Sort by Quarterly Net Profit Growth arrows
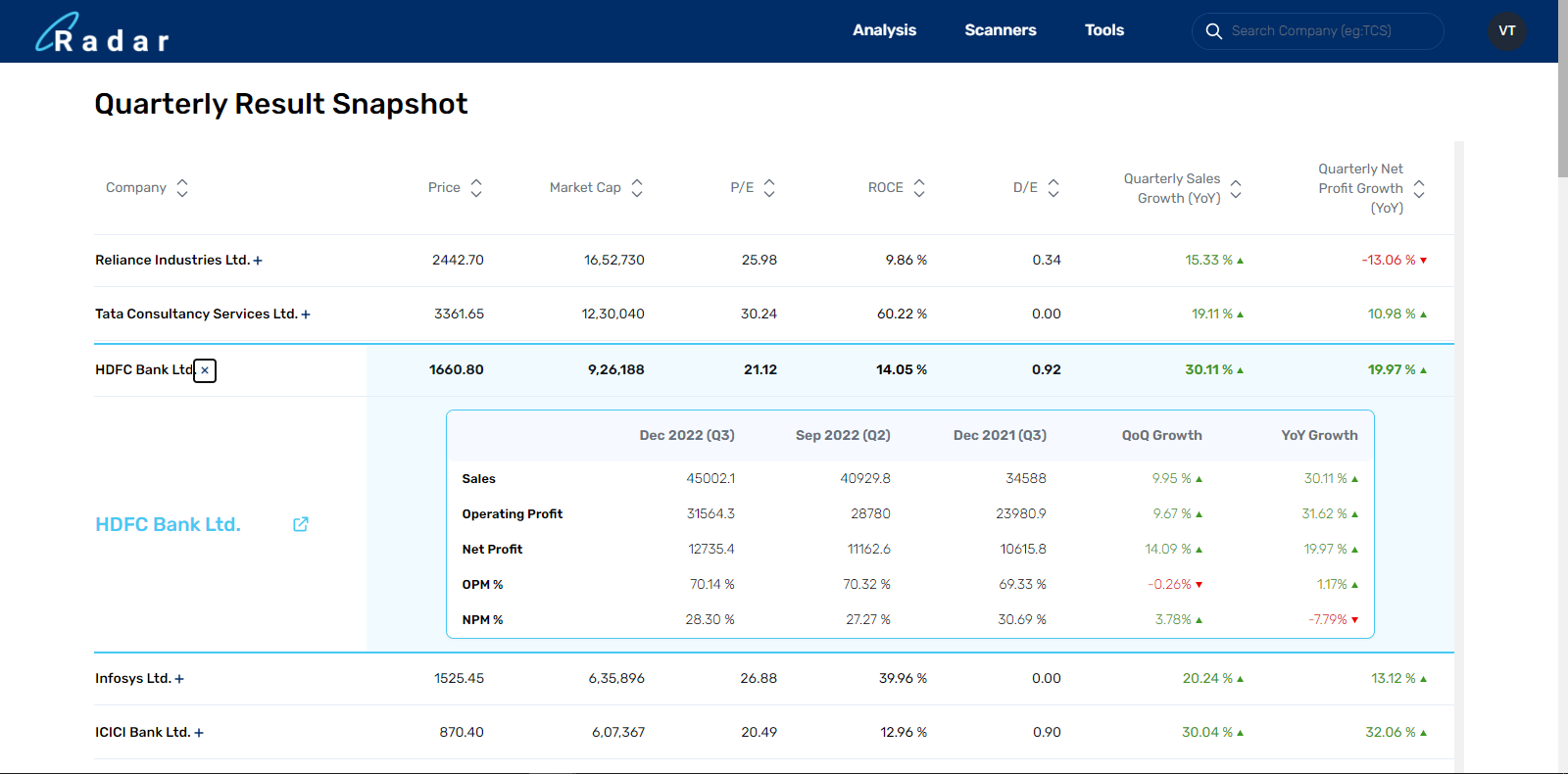The height and width of the screenshot is (774, 1568). [1419, 189]
